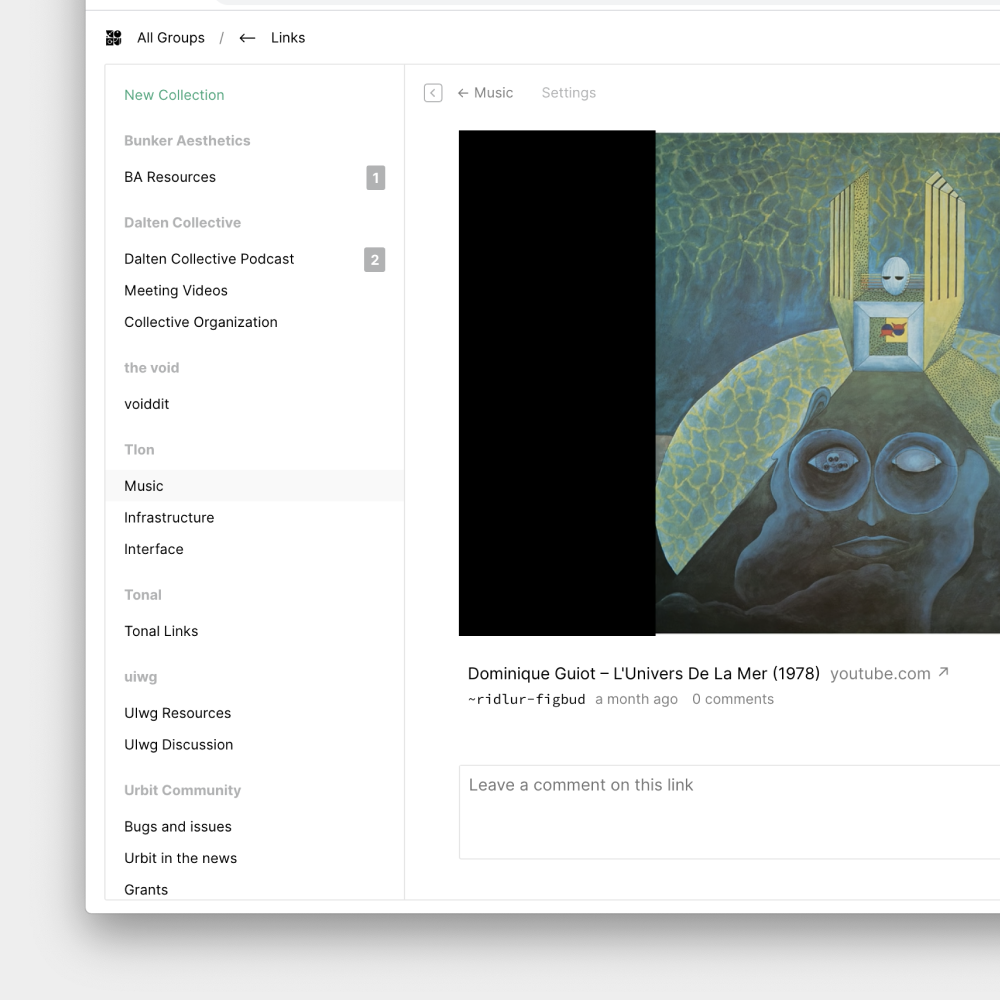Viewport: 1000px width, 1000px height.
Task: Click uiwg group heading
Action: pyautogui.click(x=140, y=677)
